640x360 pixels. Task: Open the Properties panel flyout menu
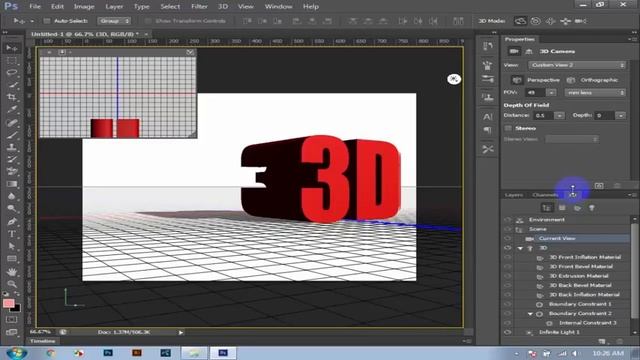632,39
